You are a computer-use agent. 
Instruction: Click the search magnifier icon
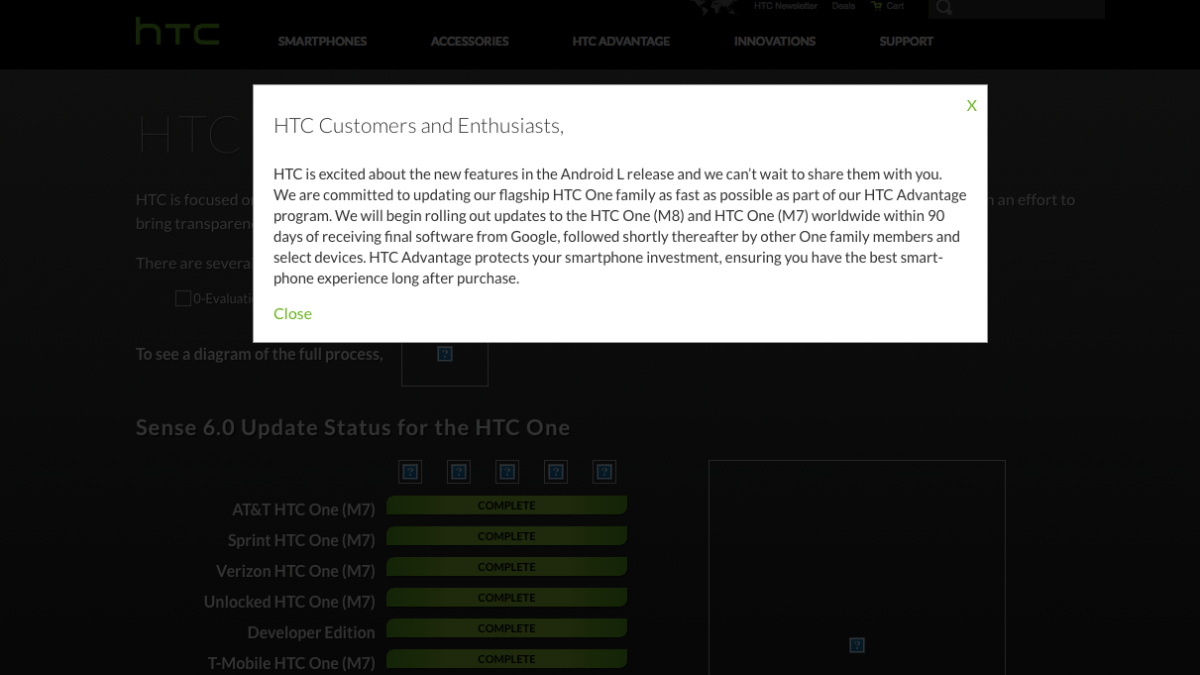(944, 8)
